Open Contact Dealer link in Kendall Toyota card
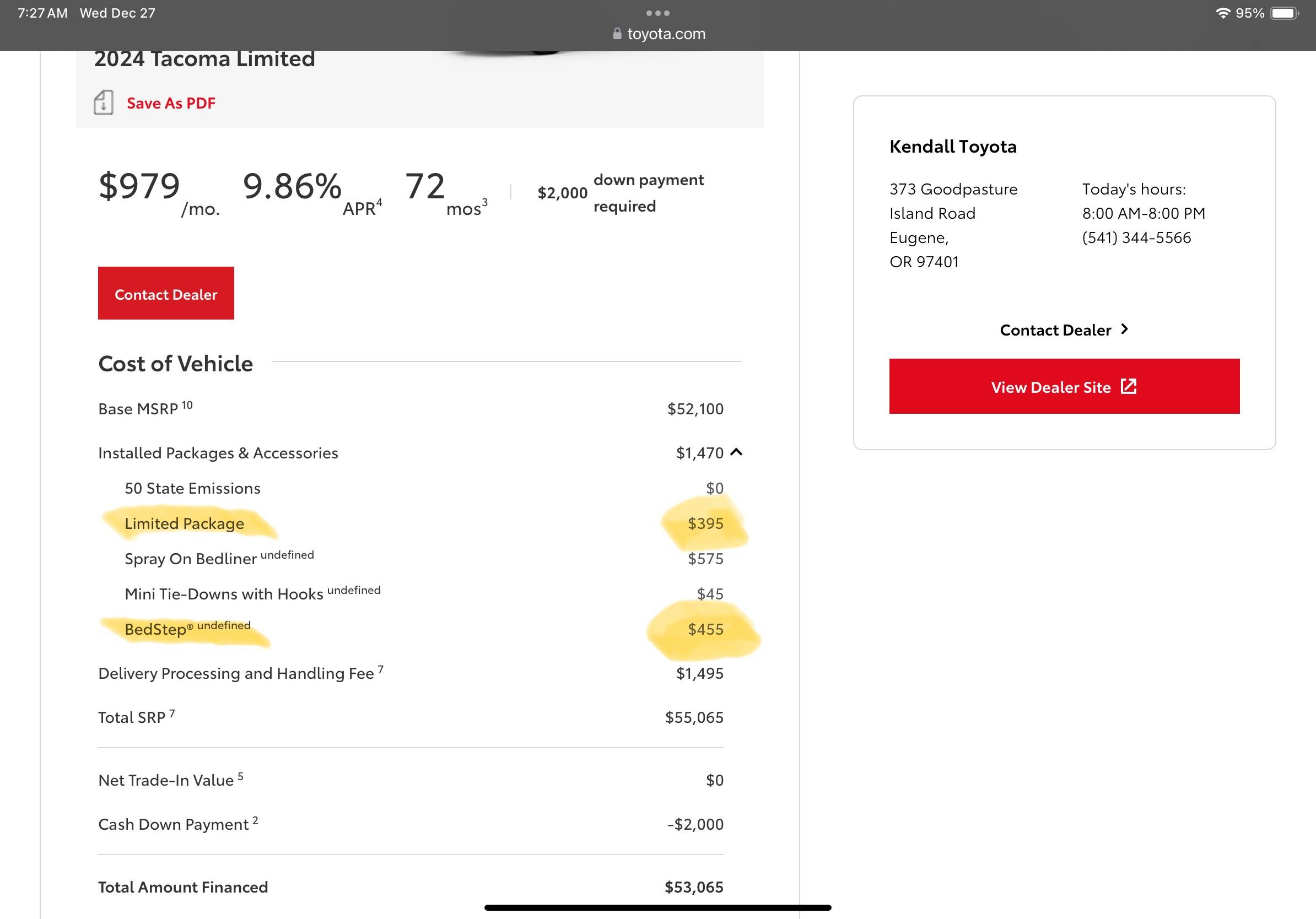Screen dimensions: 1316x919 [x=1055, y=330]
